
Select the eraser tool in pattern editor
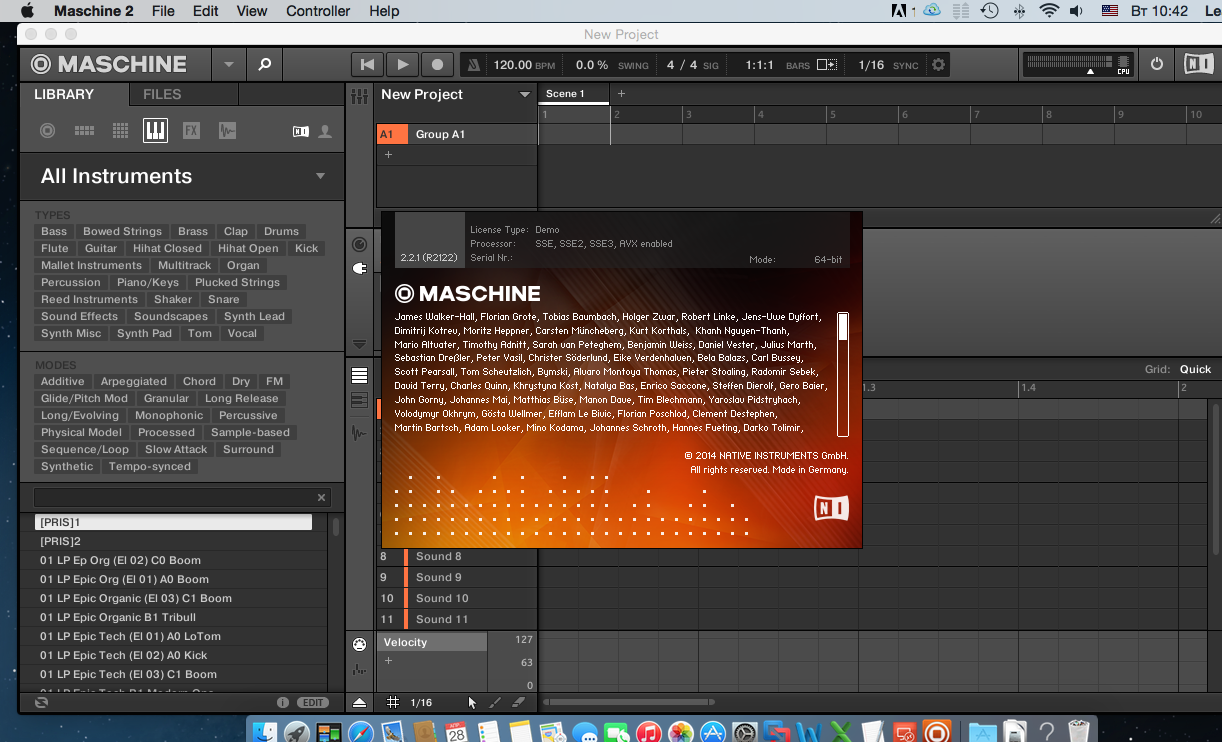point(518,702)
